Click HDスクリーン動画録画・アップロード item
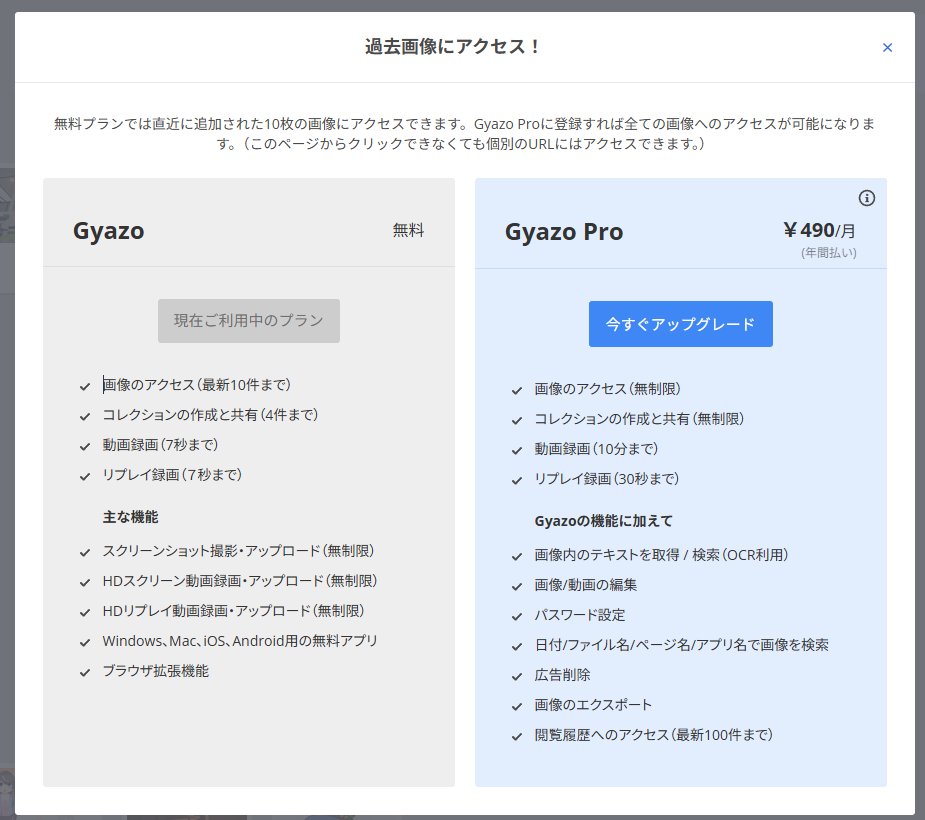Screen dimensions: 925x820 click(x=240, y=581)
